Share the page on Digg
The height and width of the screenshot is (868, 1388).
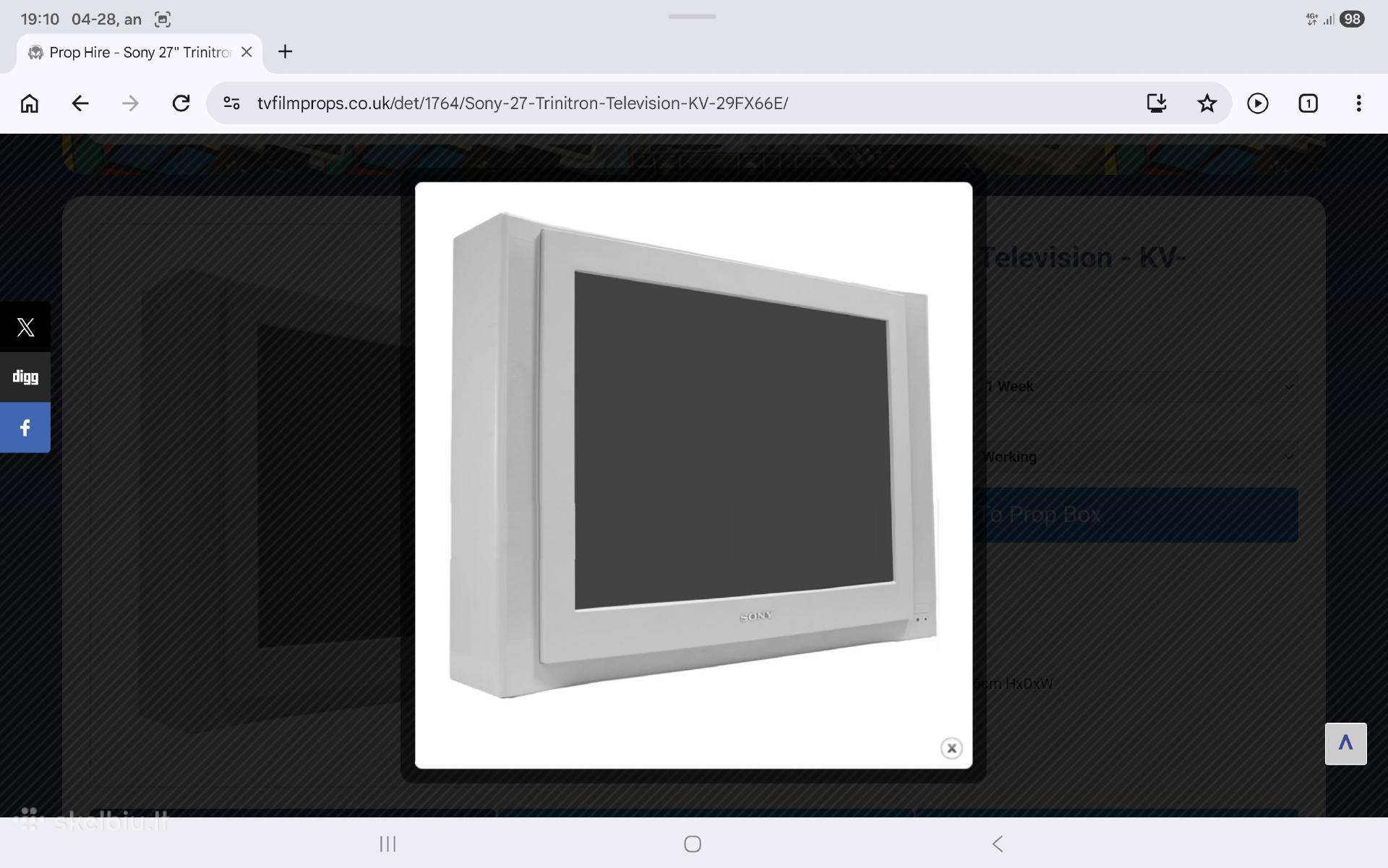click(x=25, y=377)
